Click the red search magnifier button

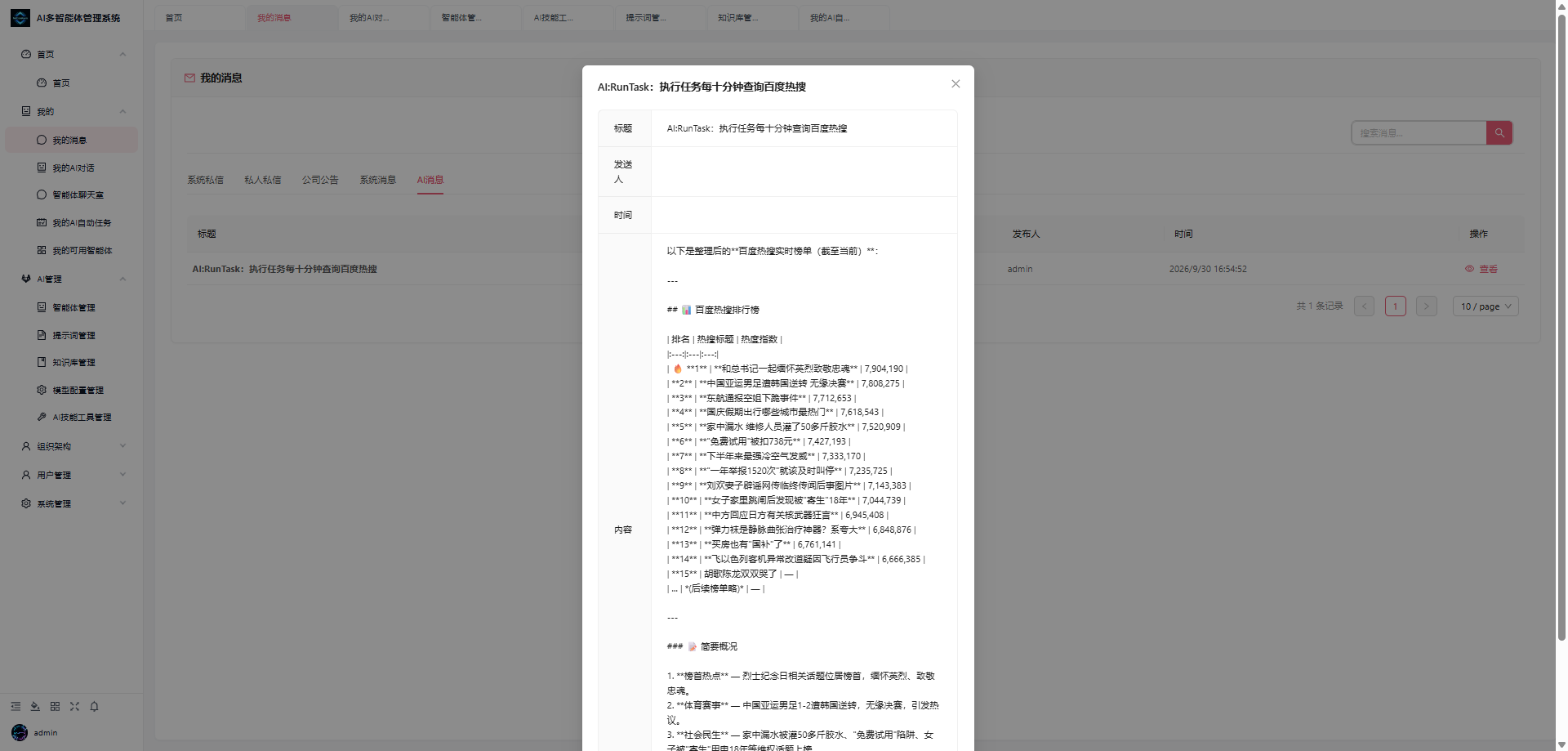coord(1499,132)
